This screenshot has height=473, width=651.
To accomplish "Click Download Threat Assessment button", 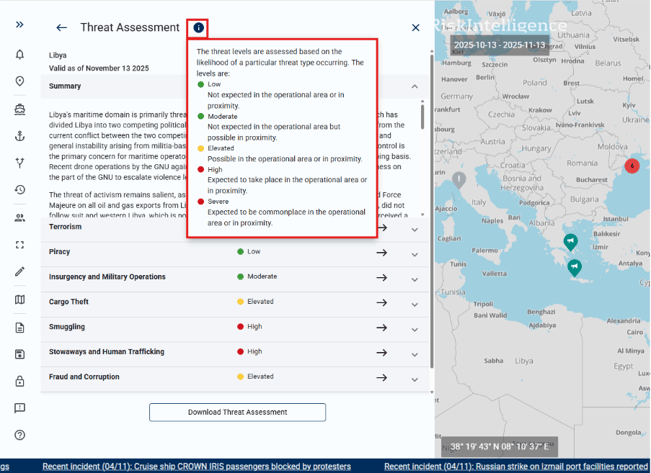I will coord(237,412).
